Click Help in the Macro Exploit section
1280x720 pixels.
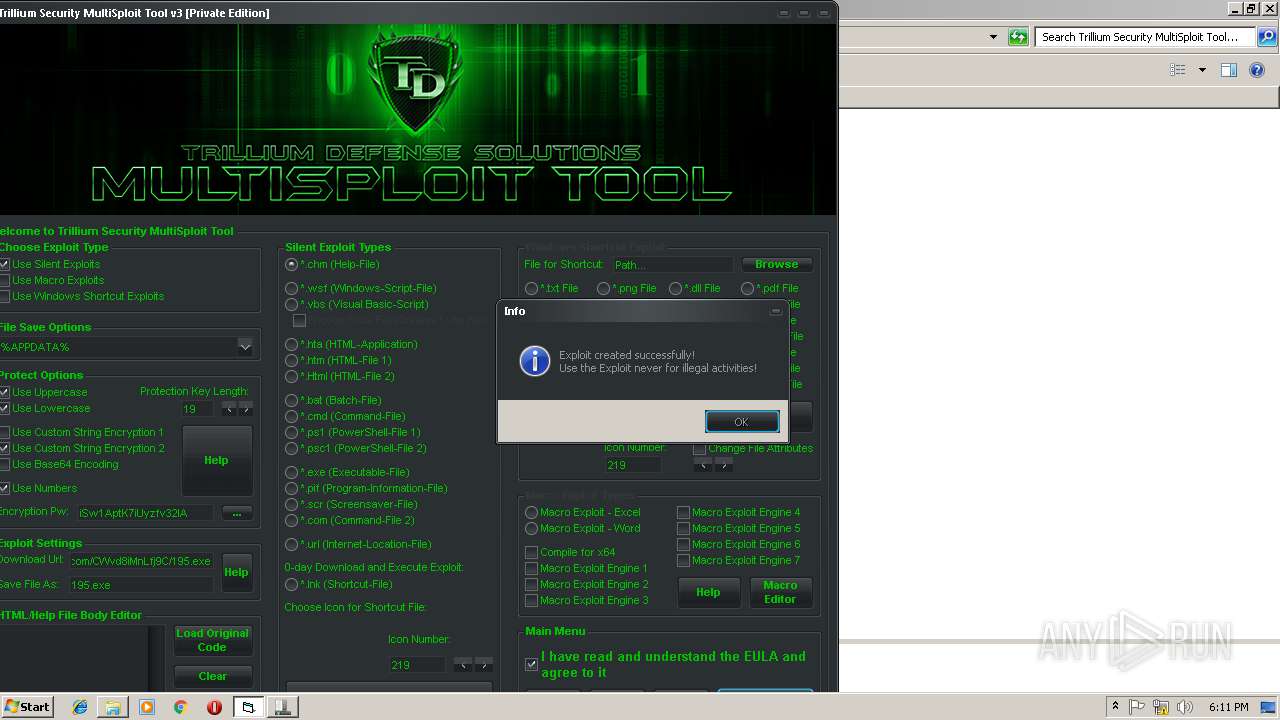coord(708,592)
